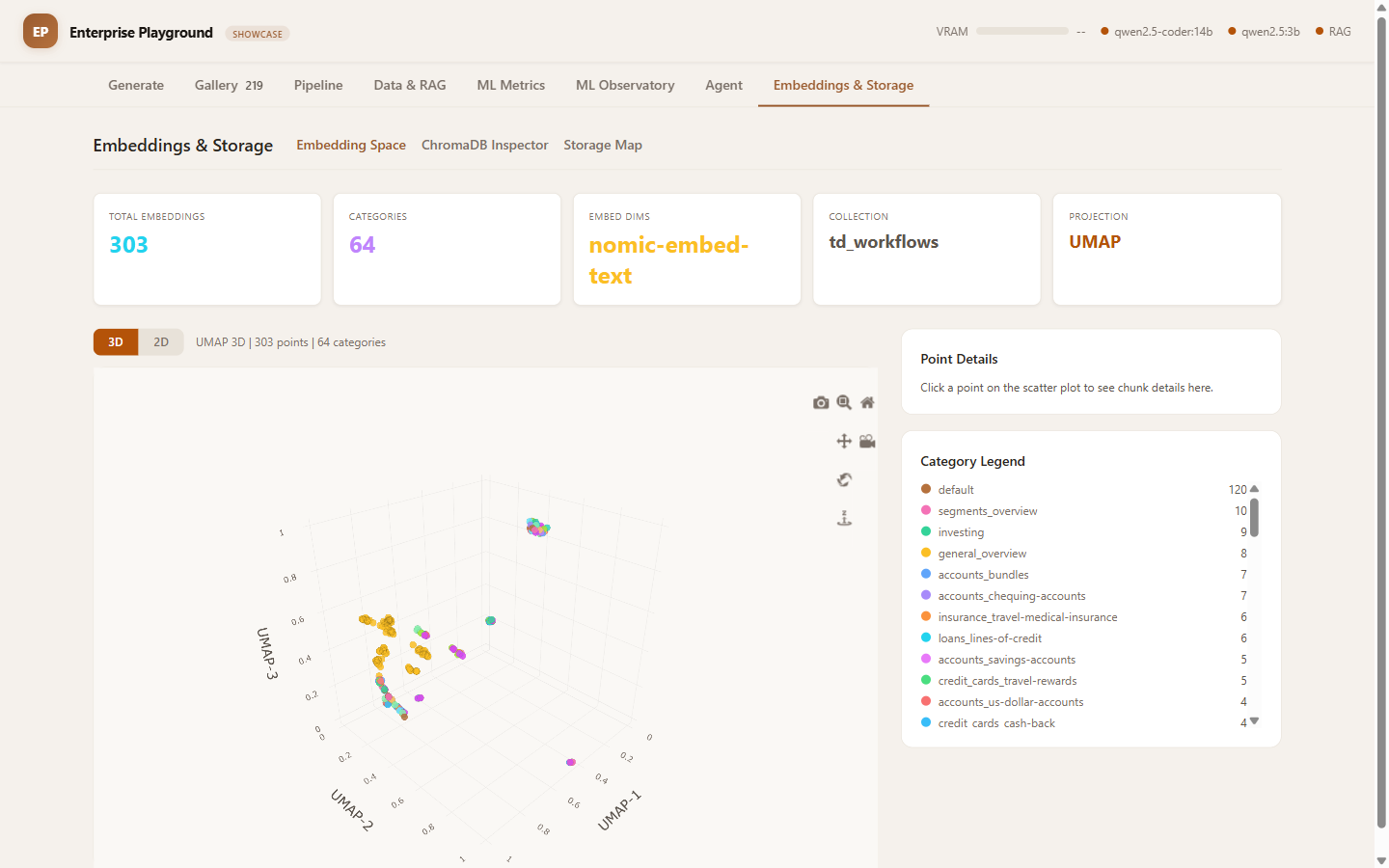Select the pan arrows tool on plot
The width and height of the screenshot is (1389, 868).
[844, 442]
